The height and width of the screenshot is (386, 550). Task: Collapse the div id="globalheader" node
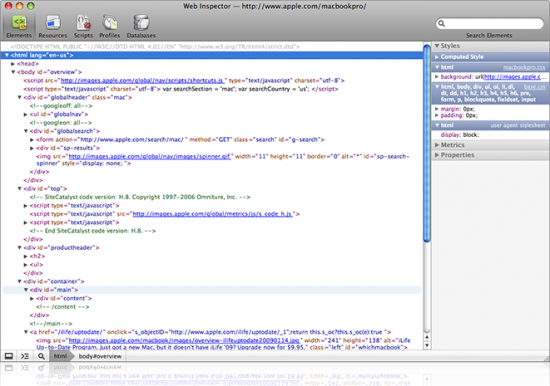tap(19, 97)
